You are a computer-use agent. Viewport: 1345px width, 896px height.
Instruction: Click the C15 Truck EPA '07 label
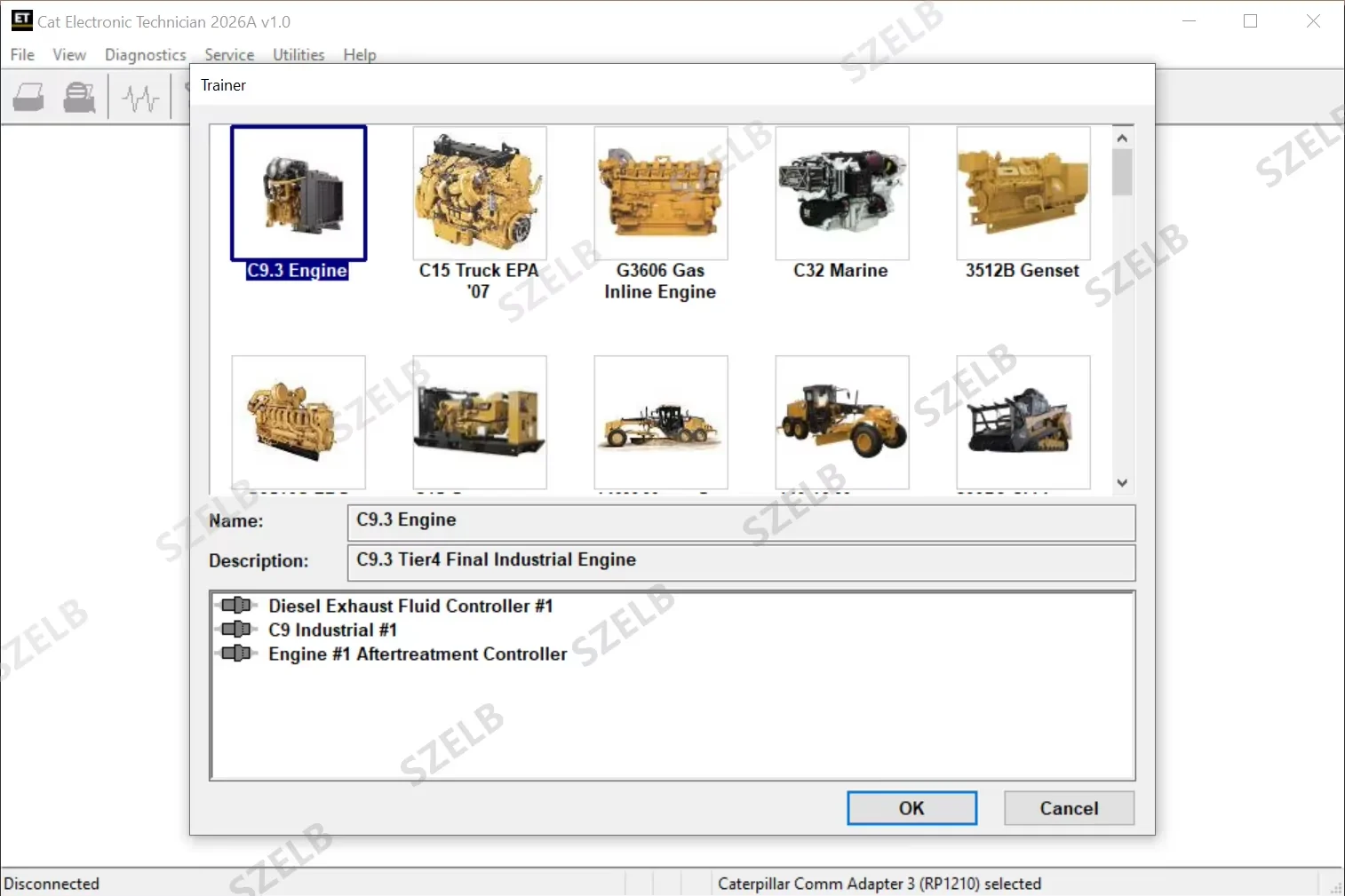[479, 281]
